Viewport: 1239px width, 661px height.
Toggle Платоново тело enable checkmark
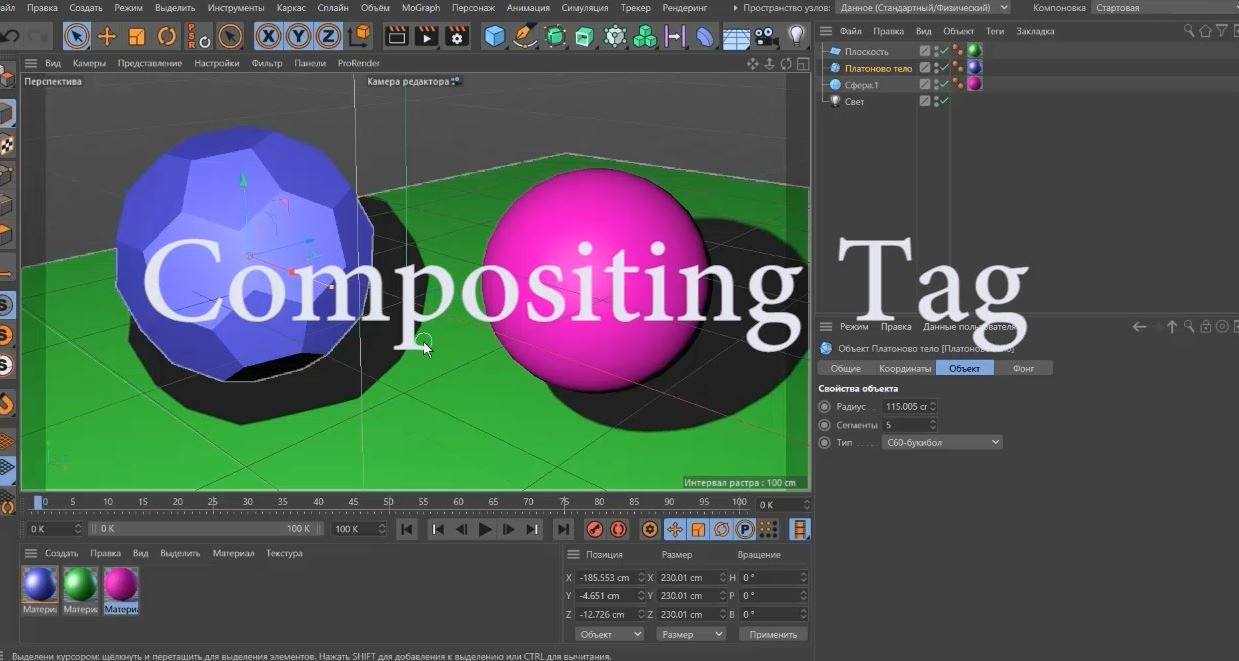point(943,68)
